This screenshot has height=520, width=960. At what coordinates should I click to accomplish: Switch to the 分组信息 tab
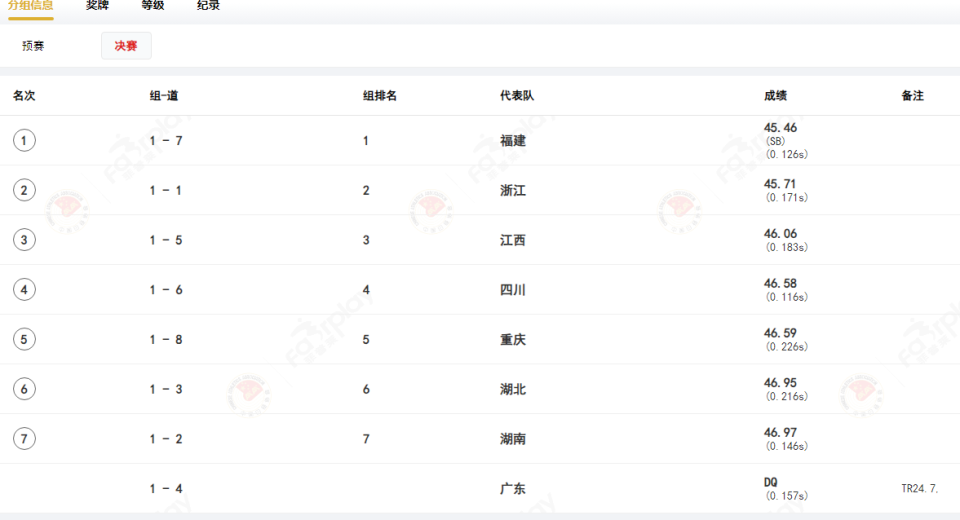[31, 6]
